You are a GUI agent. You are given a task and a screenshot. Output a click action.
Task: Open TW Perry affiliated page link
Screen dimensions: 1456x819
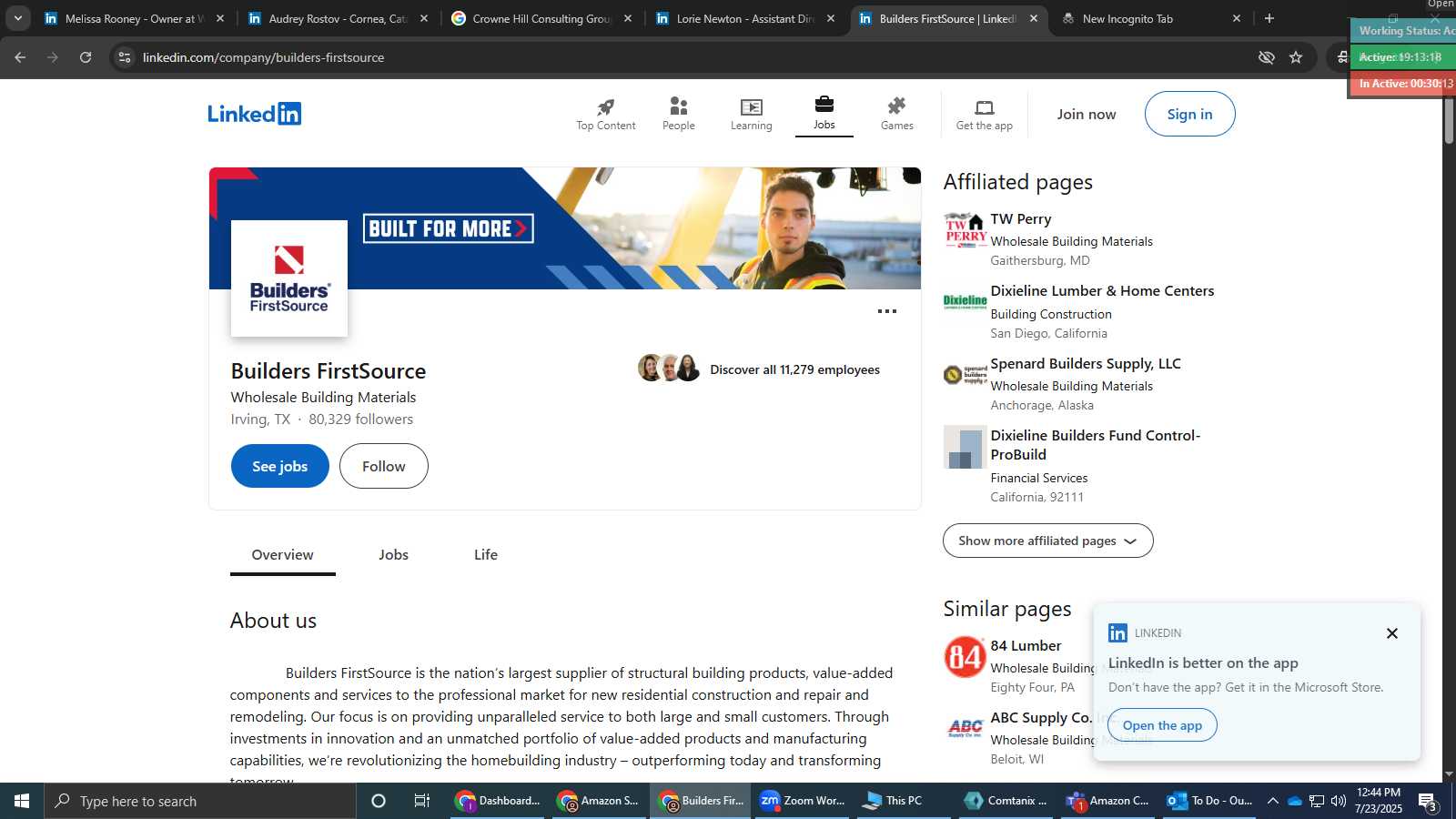click(x=1021, y=219)
